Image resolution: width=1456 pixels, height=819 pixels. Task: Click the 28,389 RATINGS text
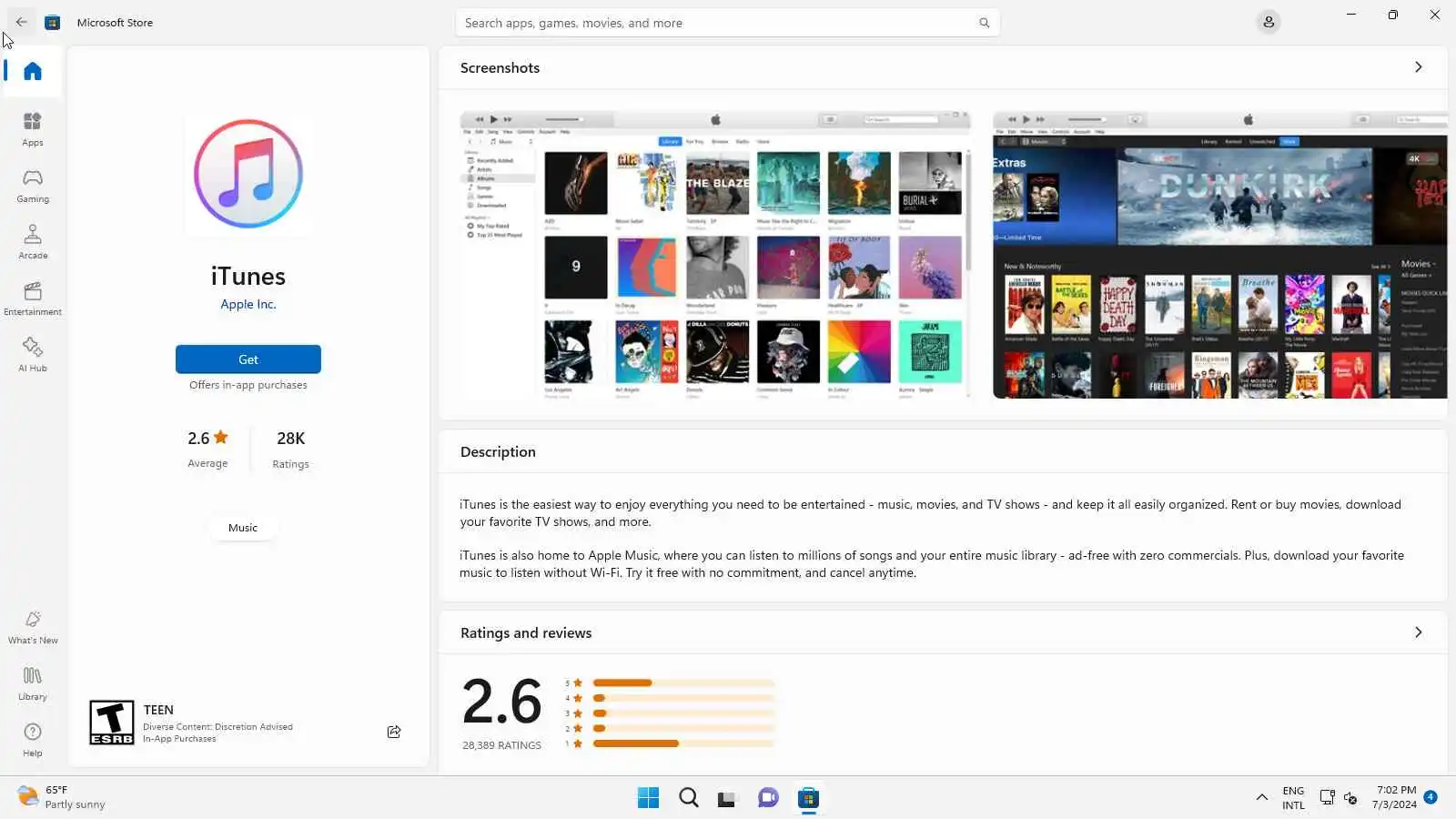click(x=501, y=745)
